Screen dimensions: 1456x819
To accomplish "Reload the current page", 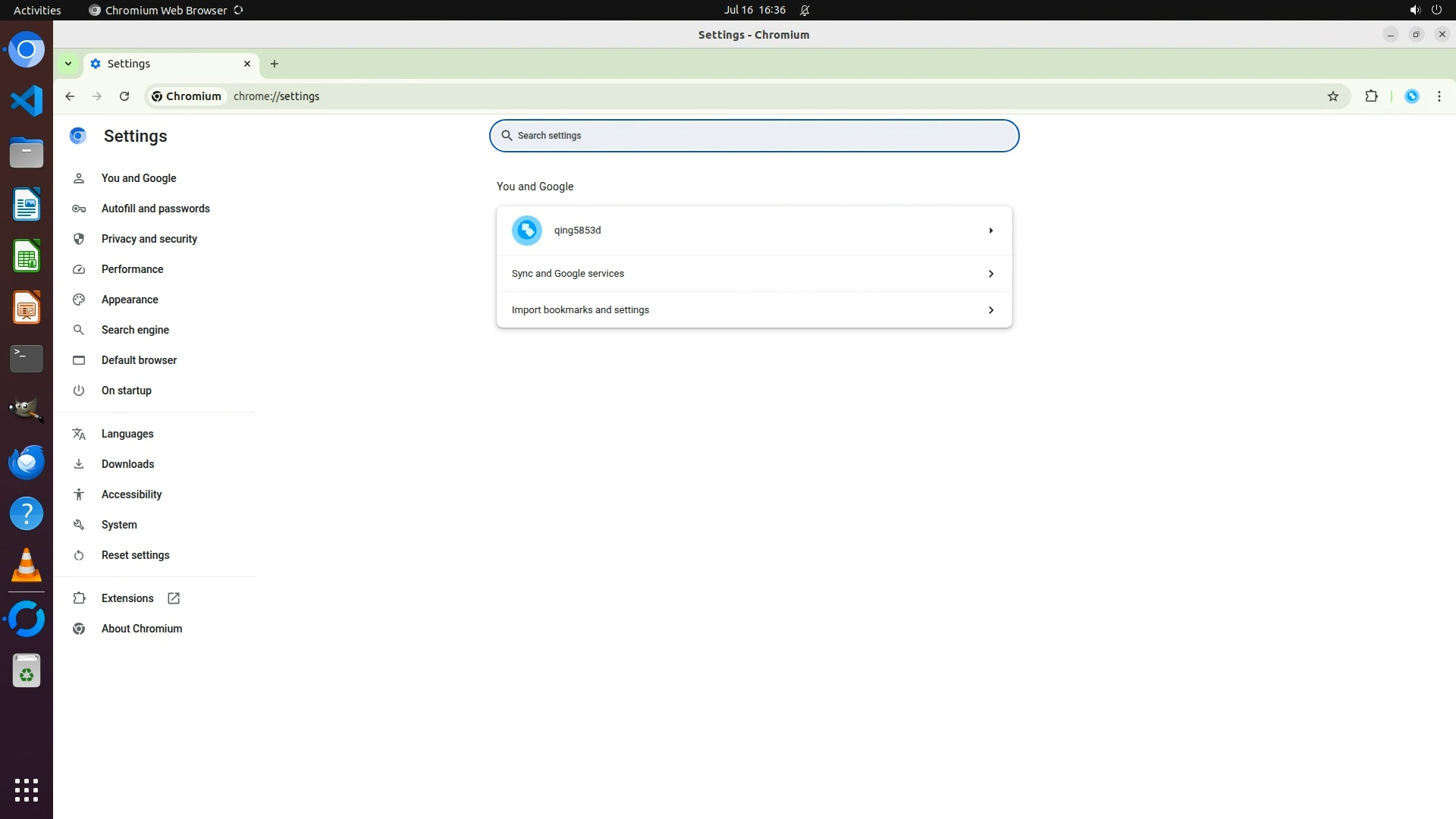I will (124, 96).
